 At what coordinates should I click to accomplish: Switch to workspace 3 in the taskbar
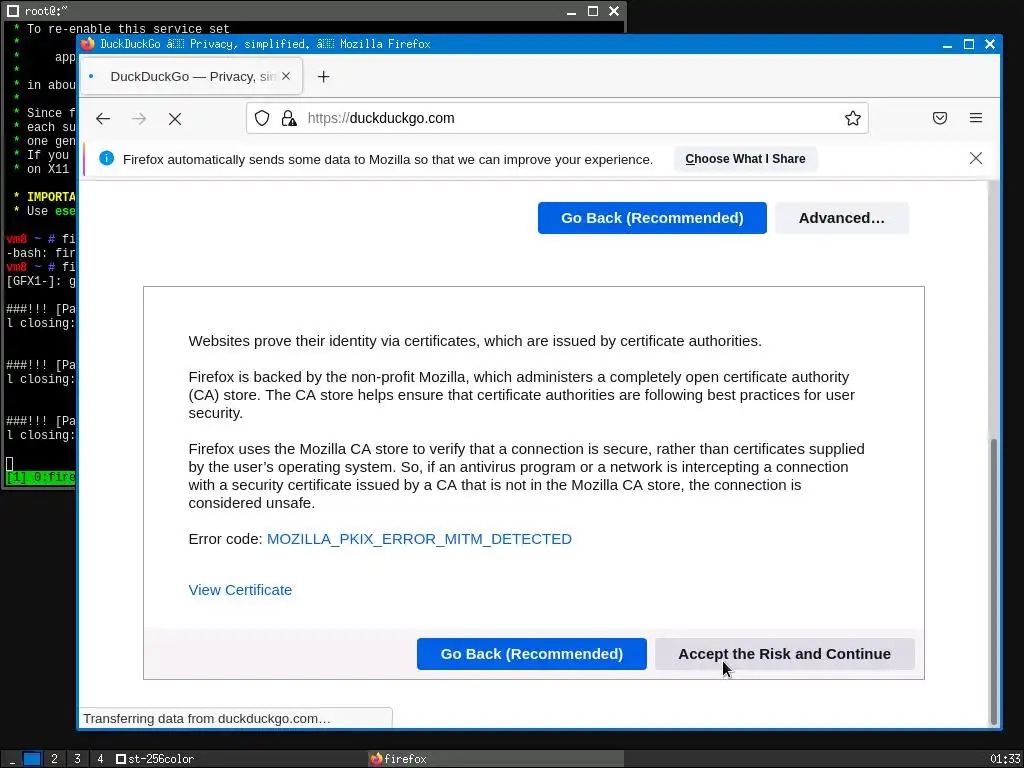77,759
